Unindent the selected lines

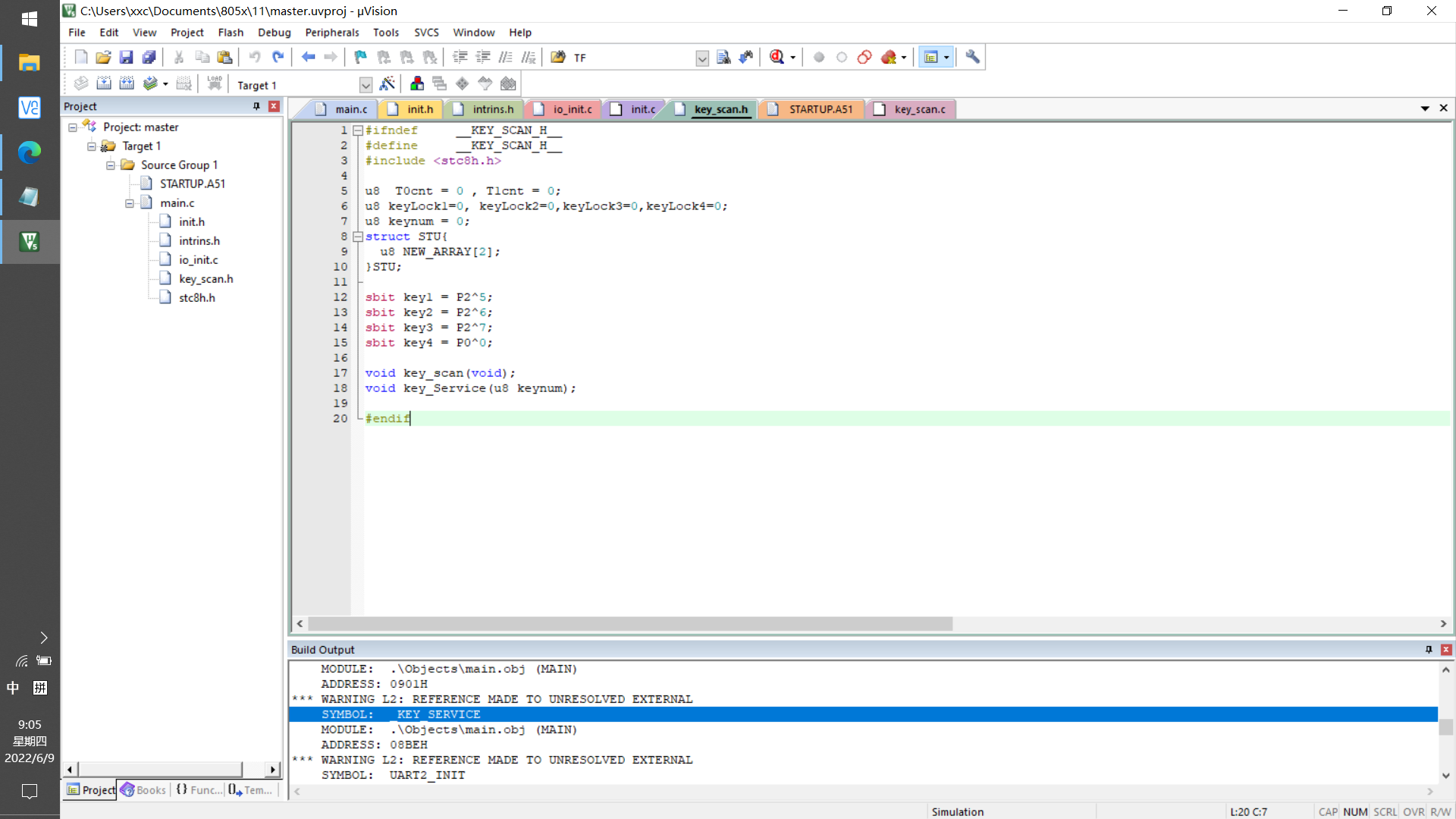coord(482,57)
